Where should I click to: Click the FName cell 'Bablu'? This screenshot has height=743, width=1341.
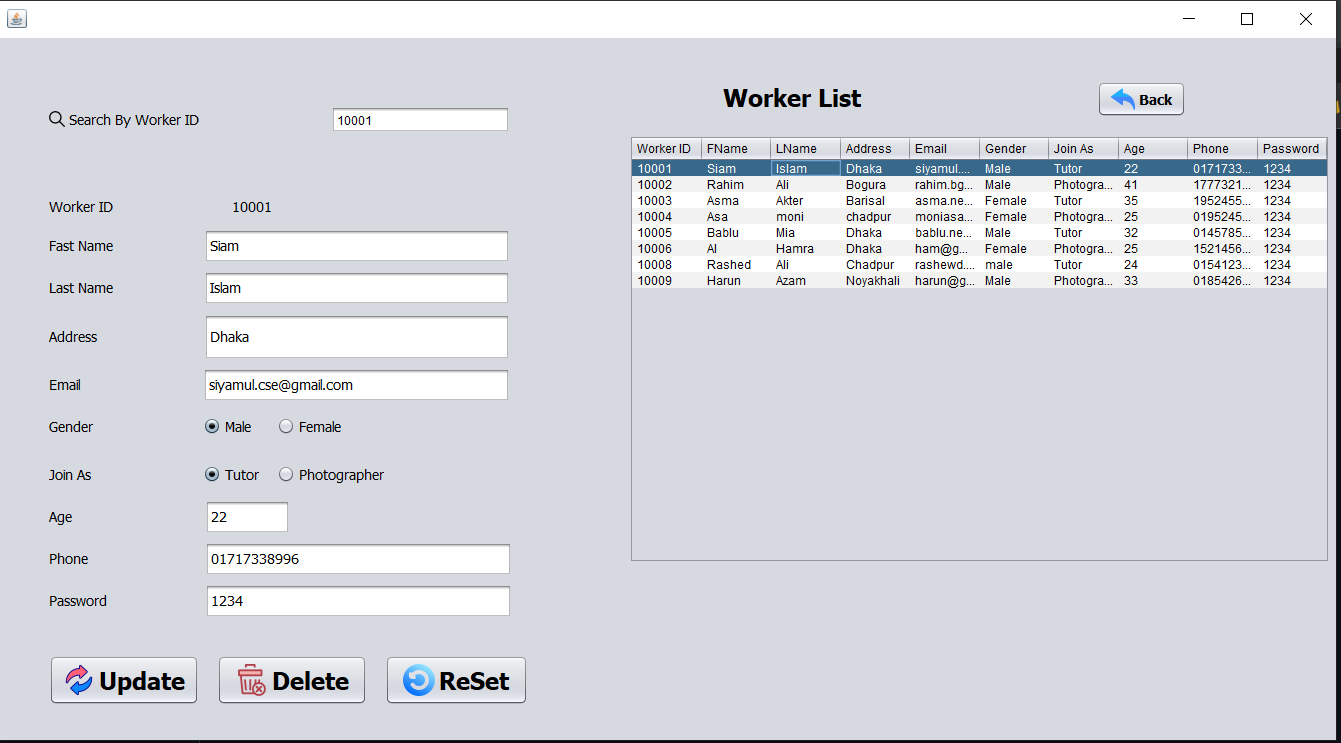(736, 233)
